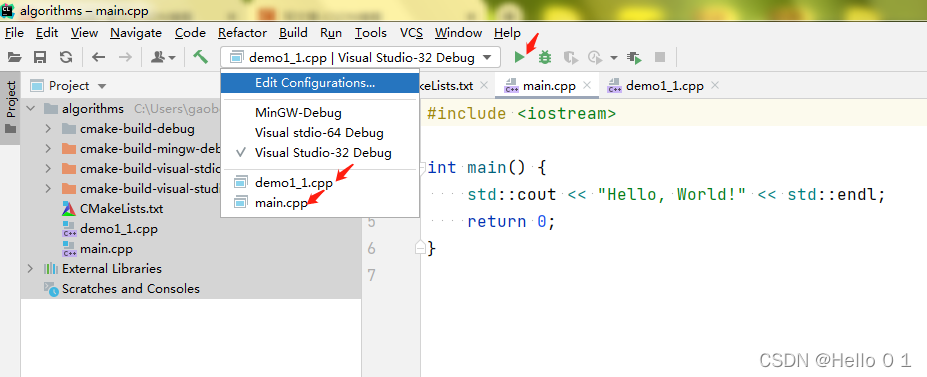Navigate forward with right arrow icon
Screen dimensions: 927x377
(125, 57)
